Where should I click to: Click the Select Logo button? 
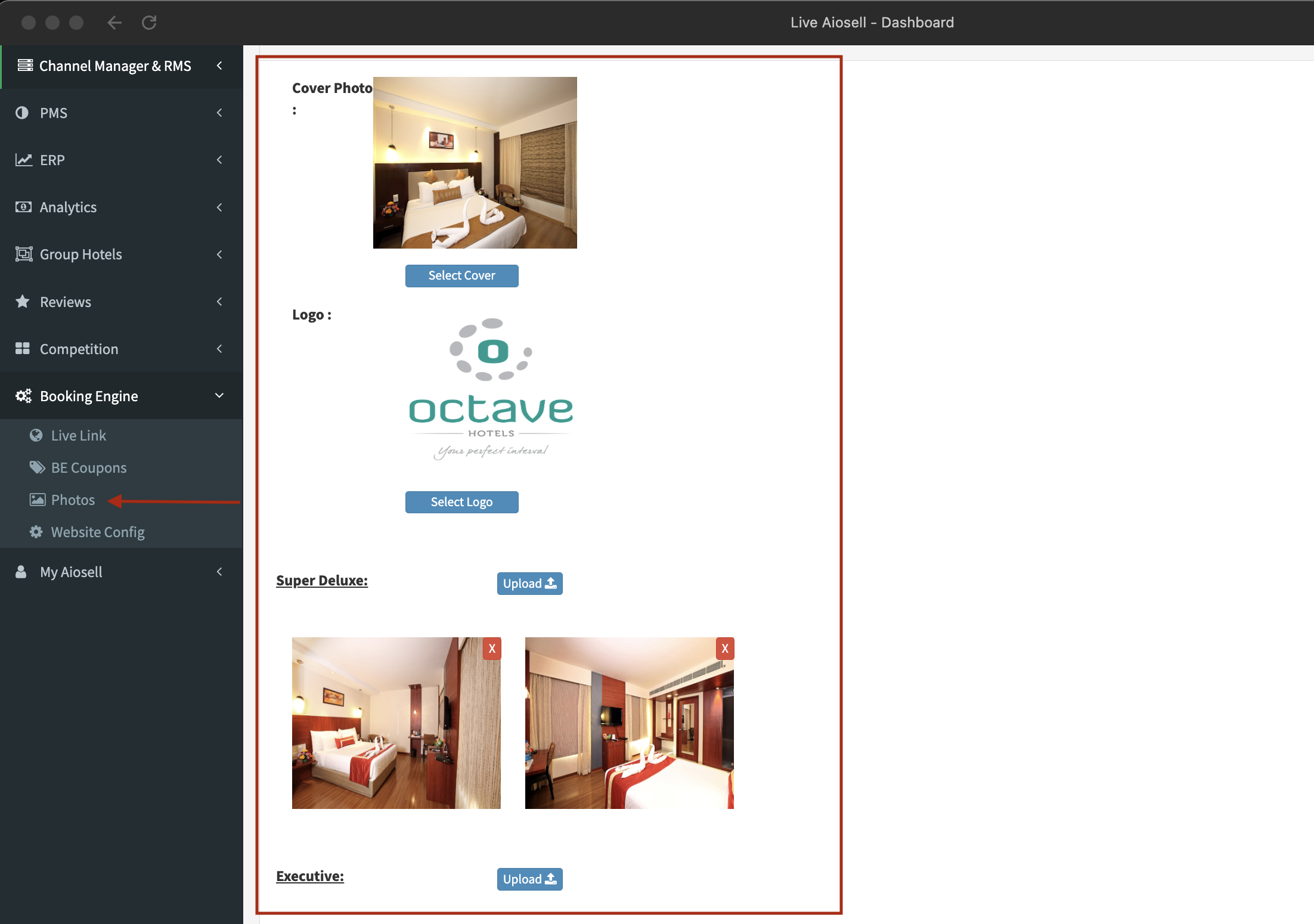461,502
